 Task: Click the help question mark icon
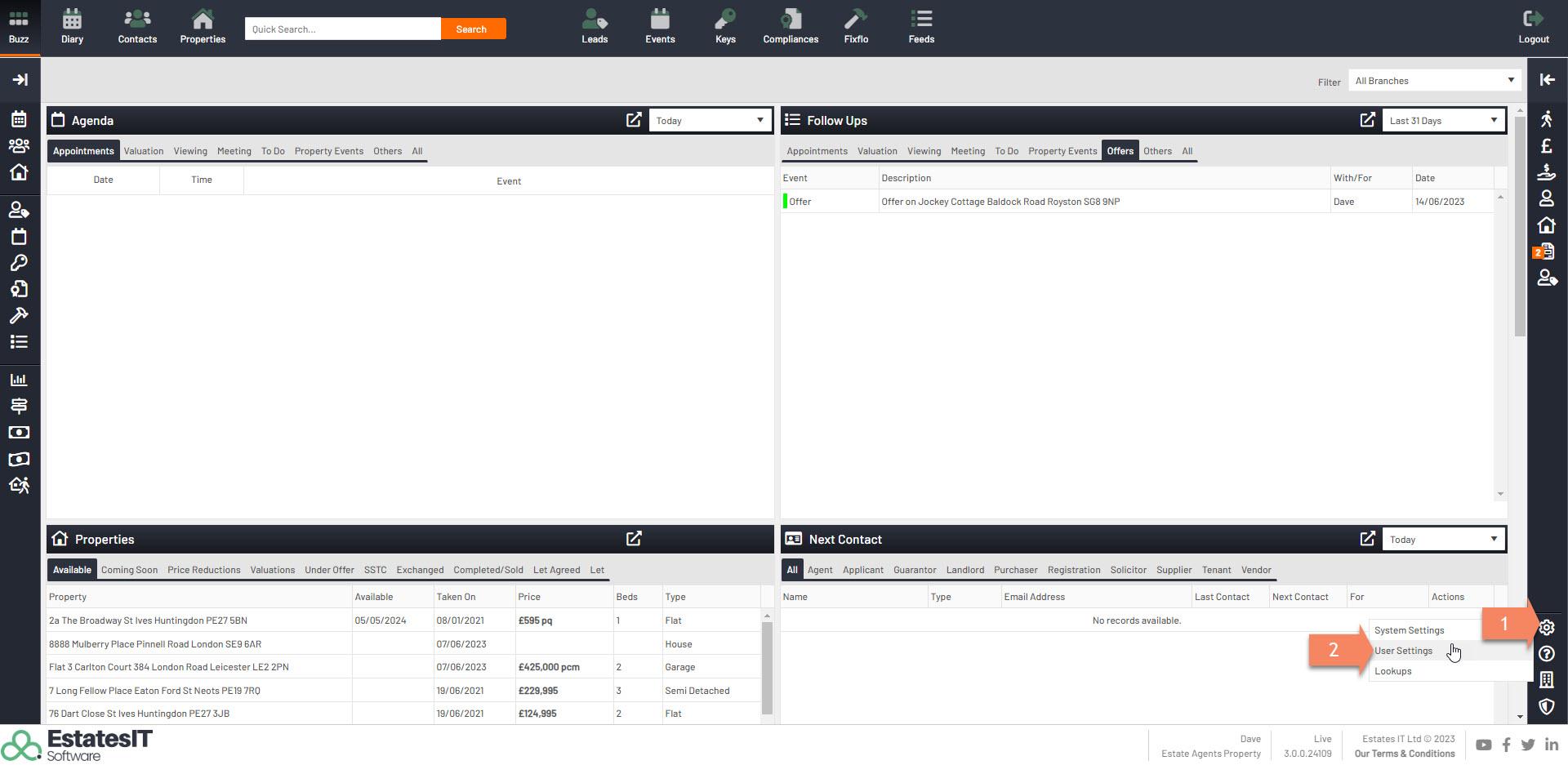[x=1547, y=653]
